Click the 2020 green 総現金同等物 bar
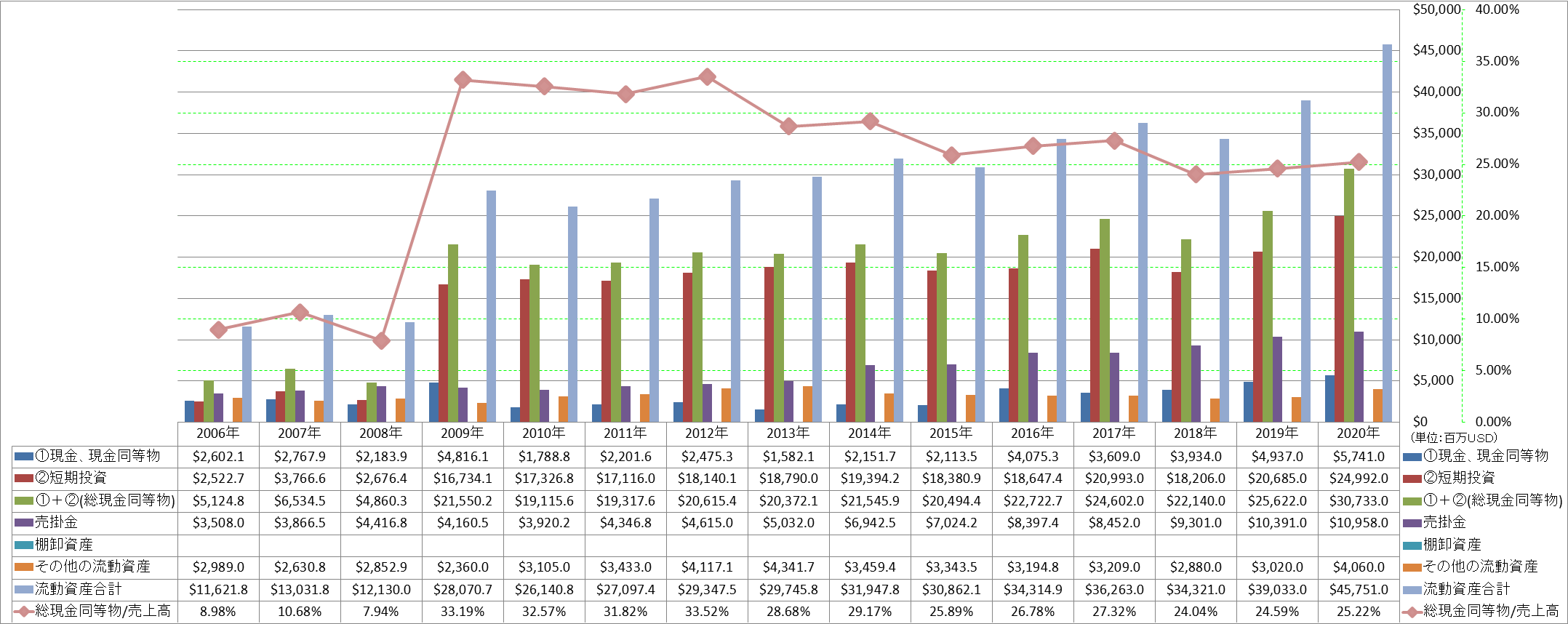 pyautogui.click(x=1348, y=295)
